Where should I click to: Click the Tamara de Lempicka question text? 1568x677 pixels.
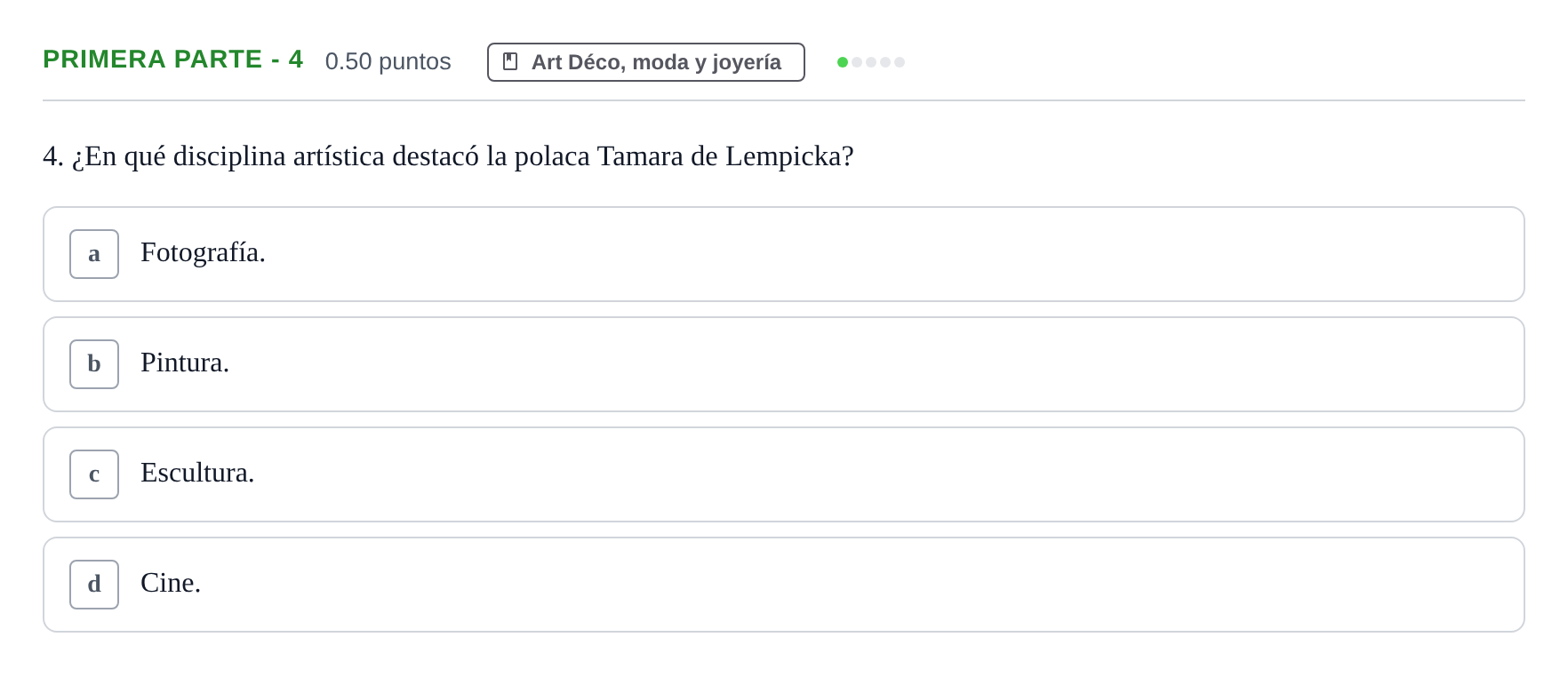[448, 156]
